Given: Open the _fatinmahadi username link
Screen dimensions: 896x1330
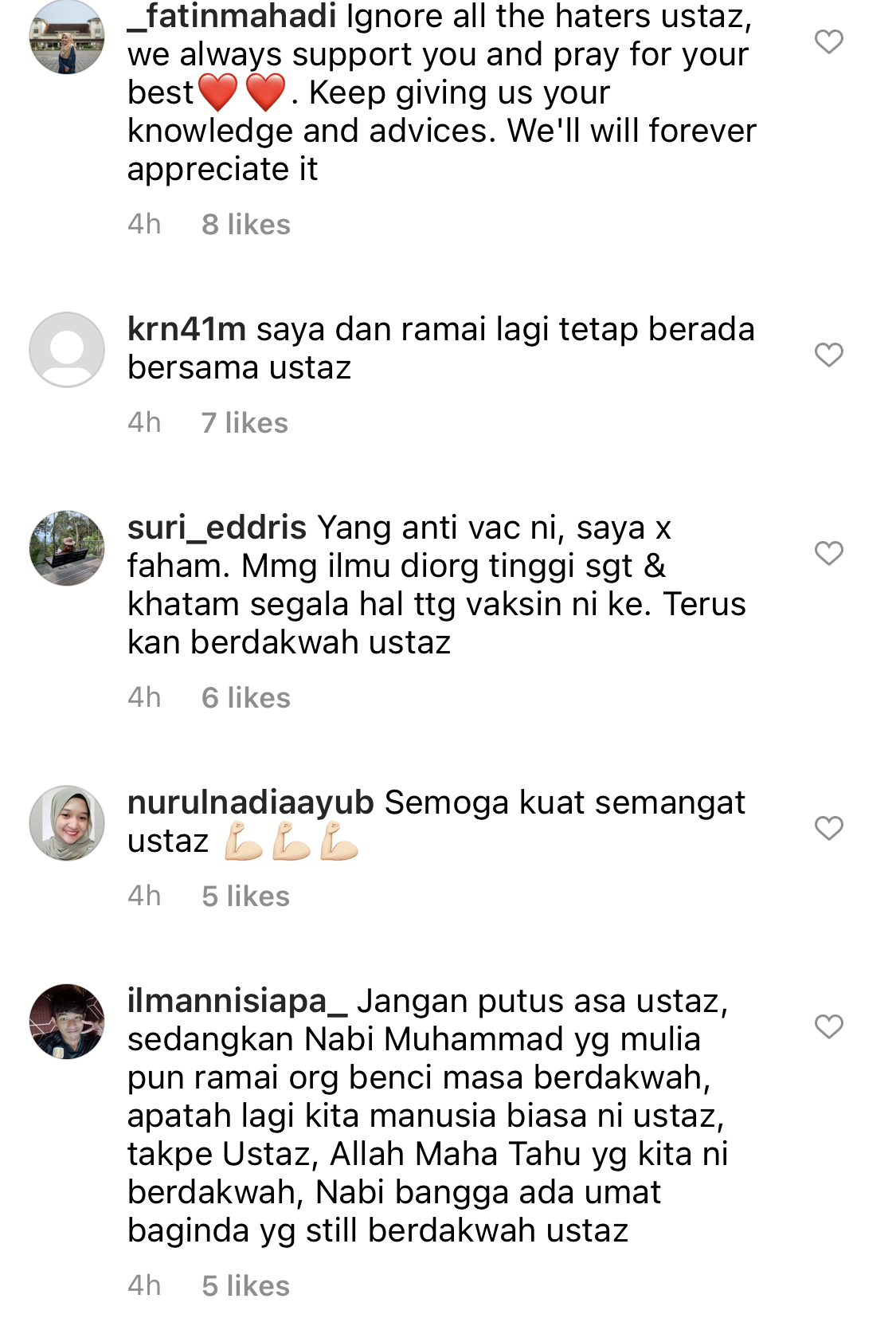Looking at the screenshot, I should pyautogui.click(x=232, y=16).
